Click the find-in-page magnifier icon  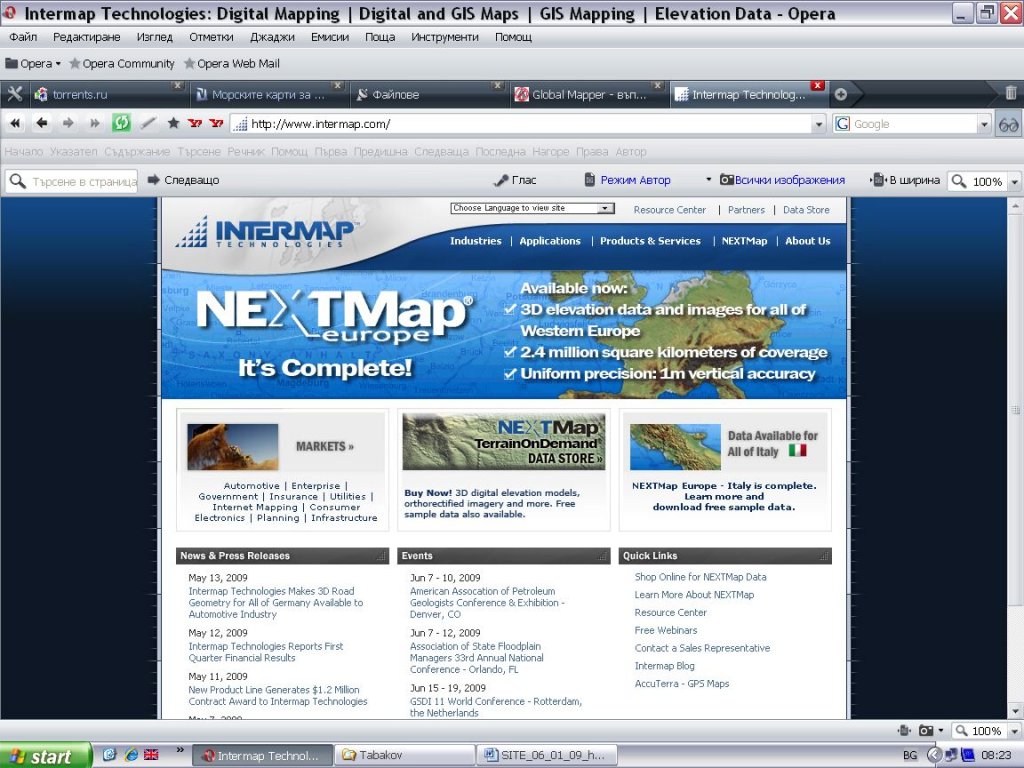click(18, 181)
